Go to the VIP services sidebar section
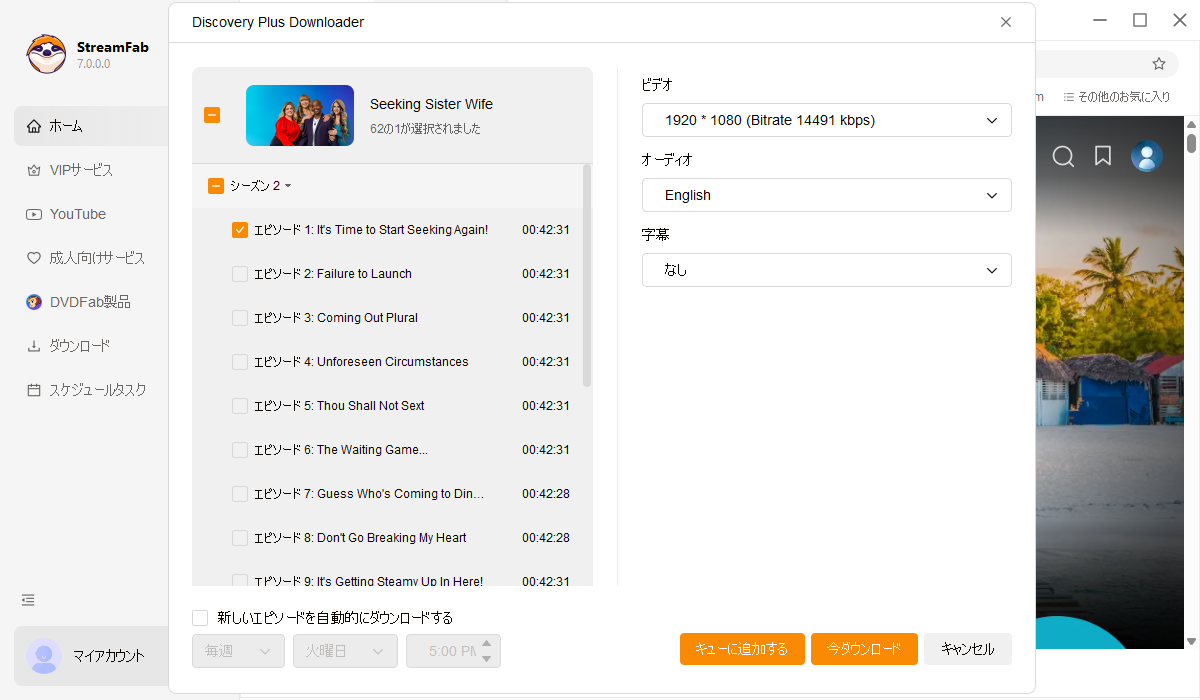 pos(80,170)
